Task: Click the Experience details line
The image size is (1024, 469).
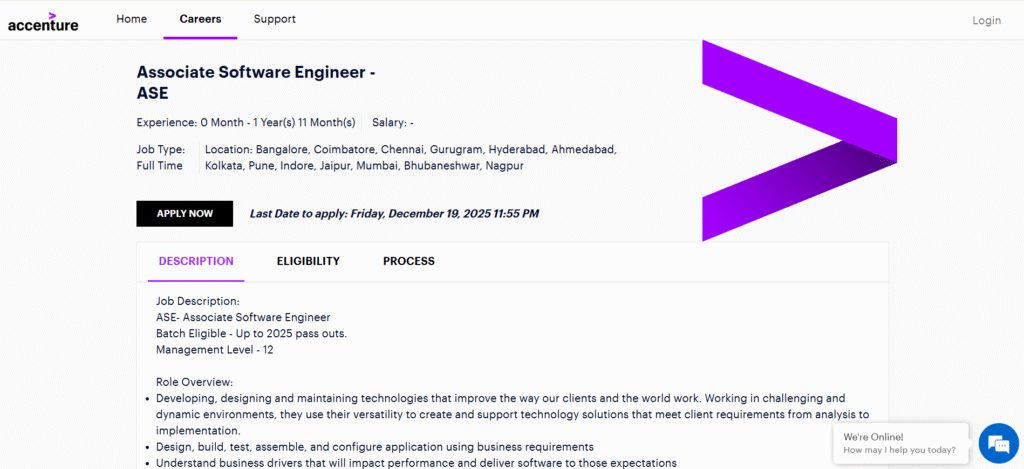Action: pyautogui.click(x=246, y=122)
